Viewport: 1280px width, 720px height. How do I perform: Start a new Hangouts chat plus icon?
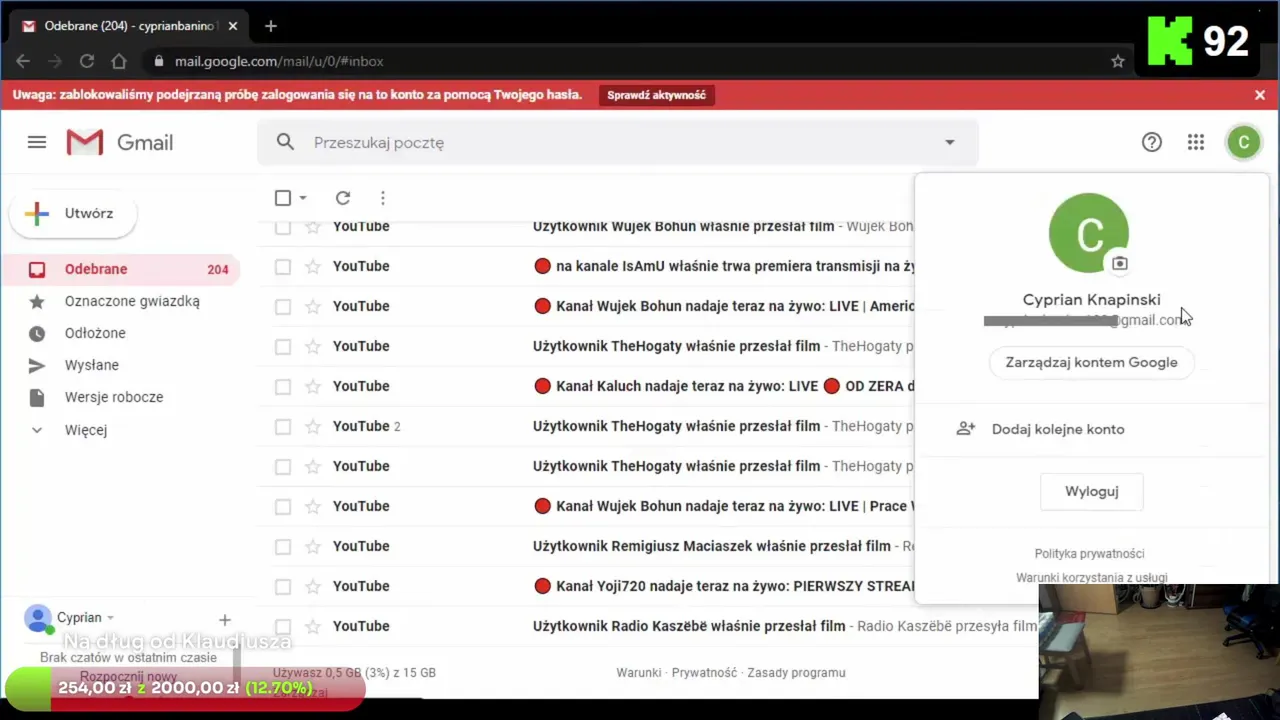coord(225,620)
